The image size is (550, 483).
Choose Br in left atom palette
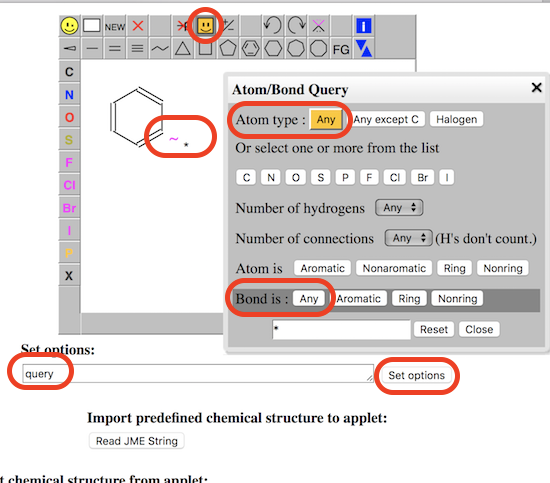(69, 208)
